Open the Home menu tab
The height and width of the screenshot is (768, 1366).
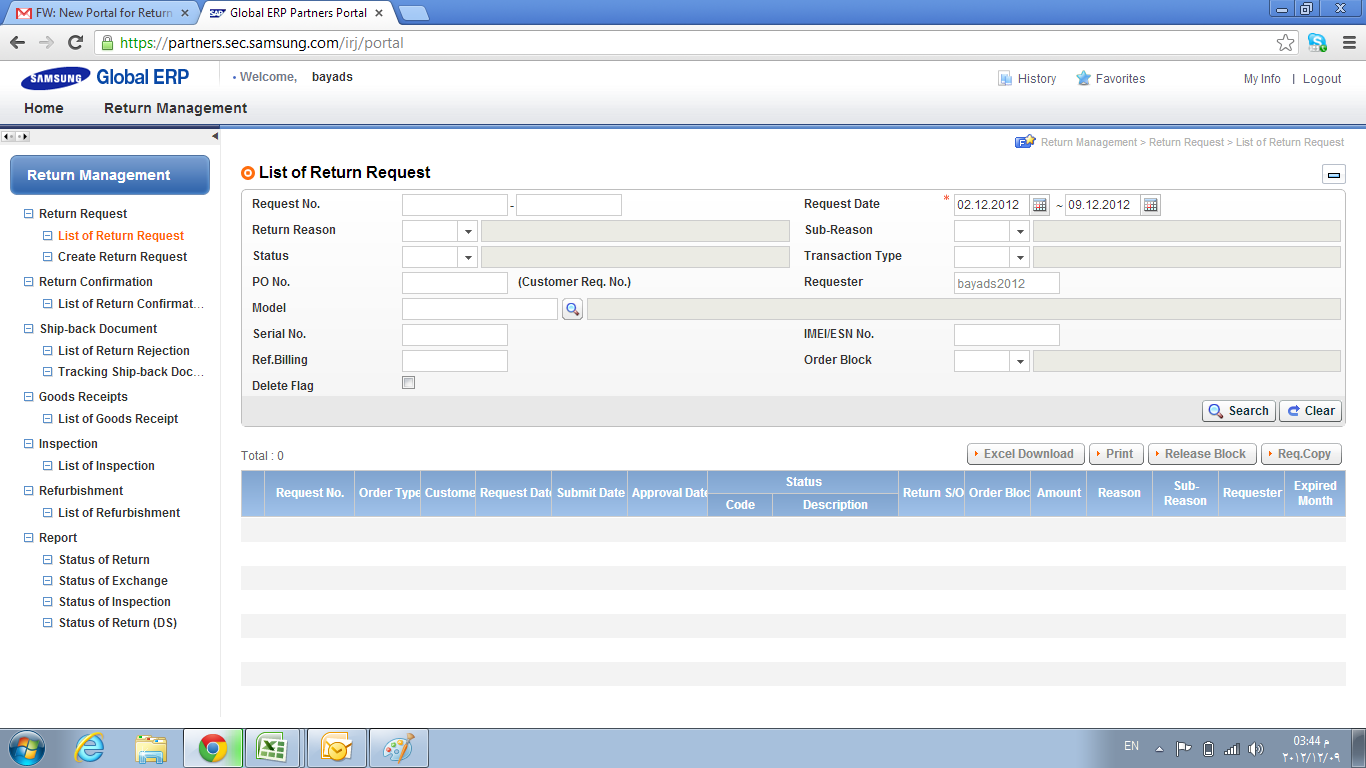tap(44, 108)
